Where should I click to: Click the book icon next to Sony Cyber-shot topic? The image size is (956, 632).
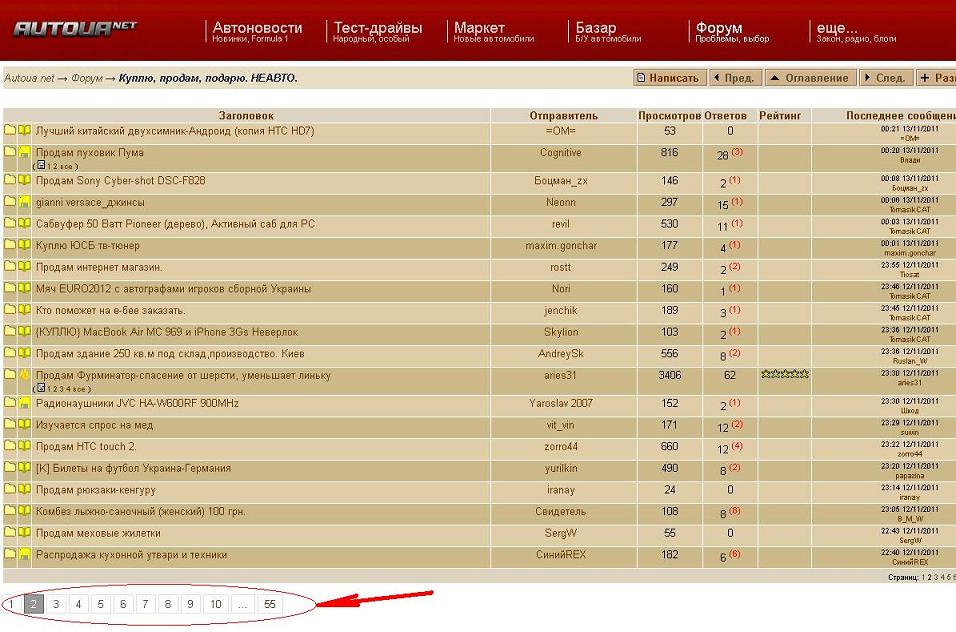25,181
